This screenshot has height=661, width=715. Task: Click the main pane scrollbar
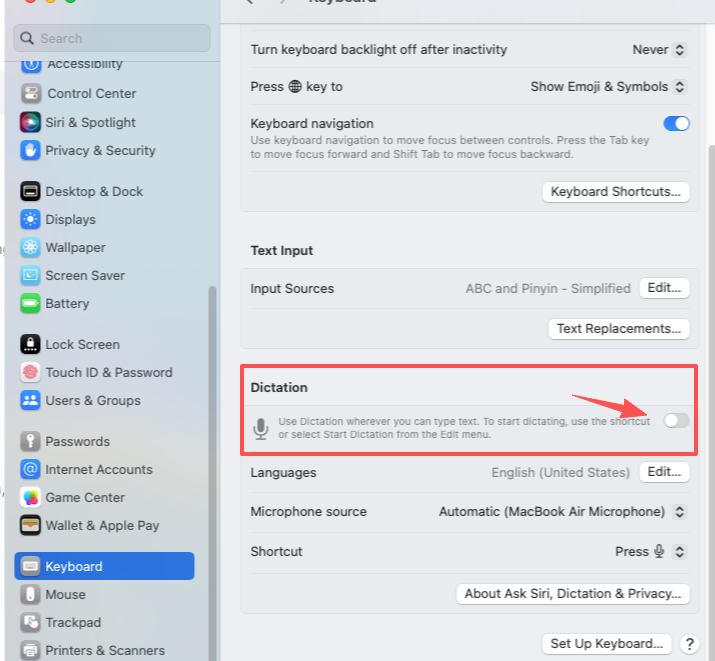[x=711, y=401]
